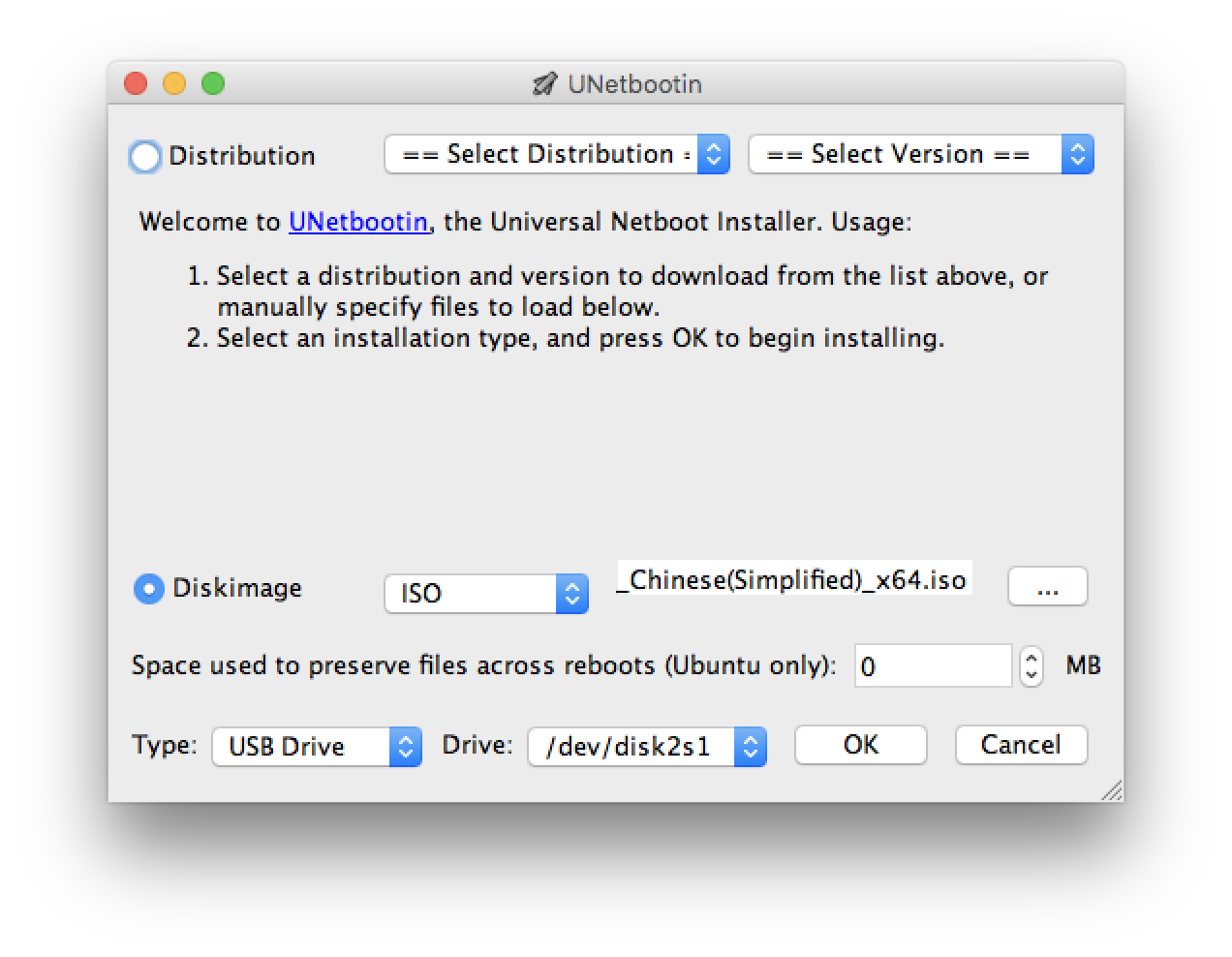Close the UNetbootin window
Screen dimensions: 1232x957
click(x=136, y=84)
